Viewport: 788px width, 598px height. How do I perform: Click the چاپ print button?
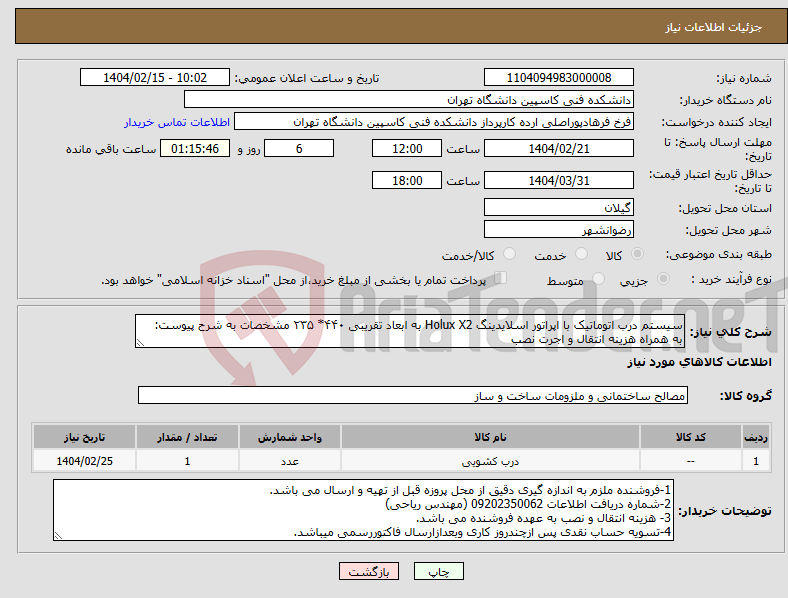(x=439, y=571)
